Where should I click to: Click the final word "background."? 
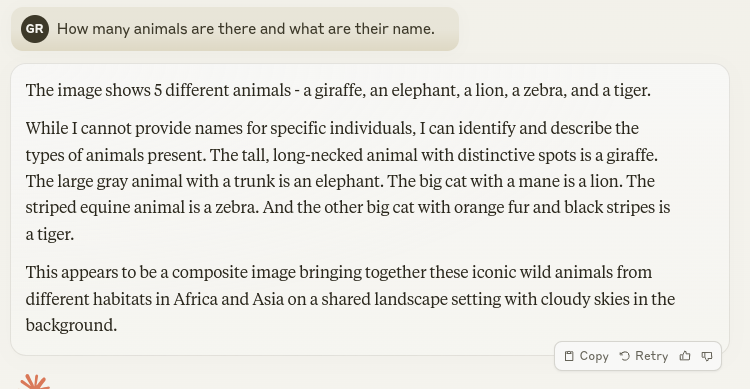pyautogui.click(x=71, y=325)
